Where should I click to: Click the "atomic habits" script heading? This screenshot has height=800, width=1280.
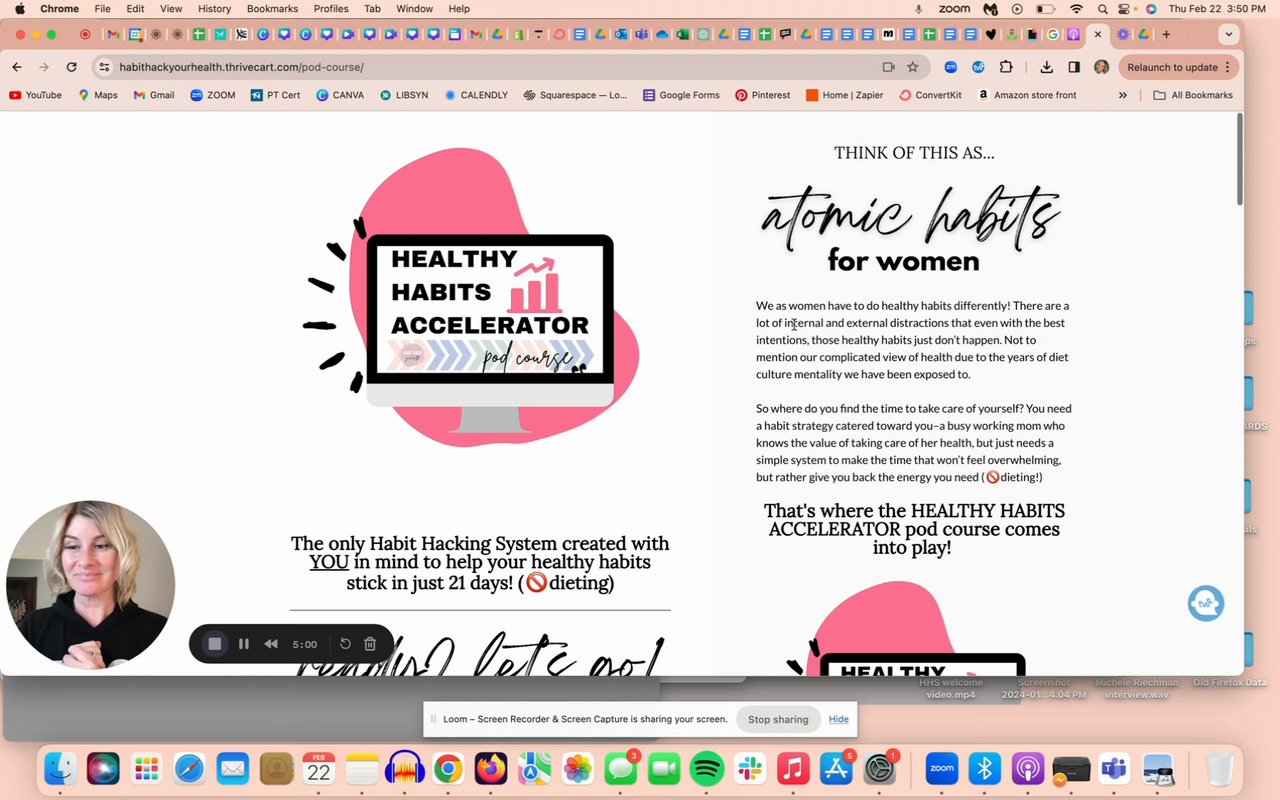click(911, 215)
